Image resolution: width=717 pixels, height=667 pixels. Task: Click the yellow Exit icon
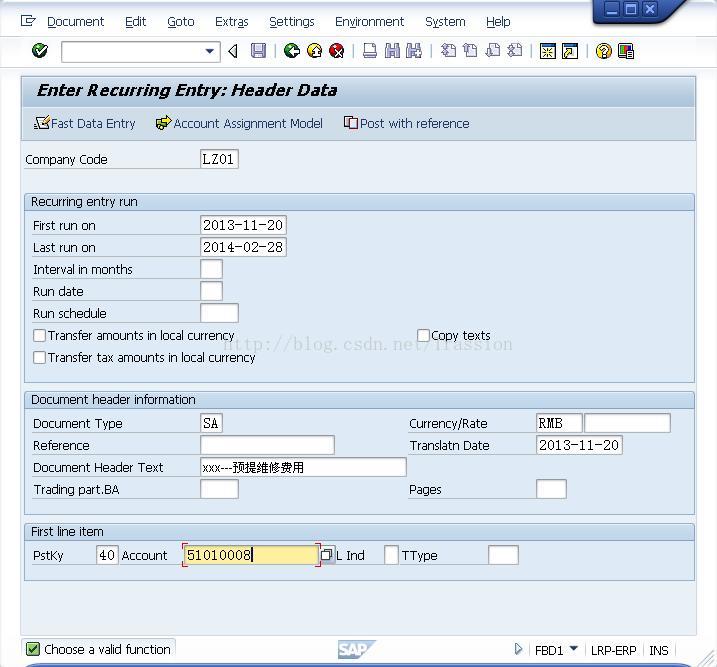coord(315,51)
